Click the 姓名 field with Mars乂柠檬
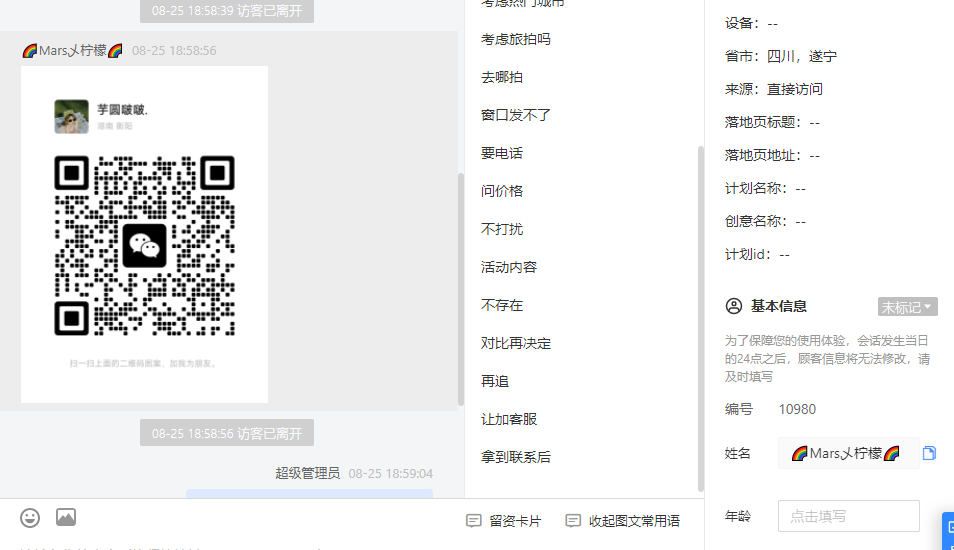Screen dimensions: 954x550 click(848, 453)
